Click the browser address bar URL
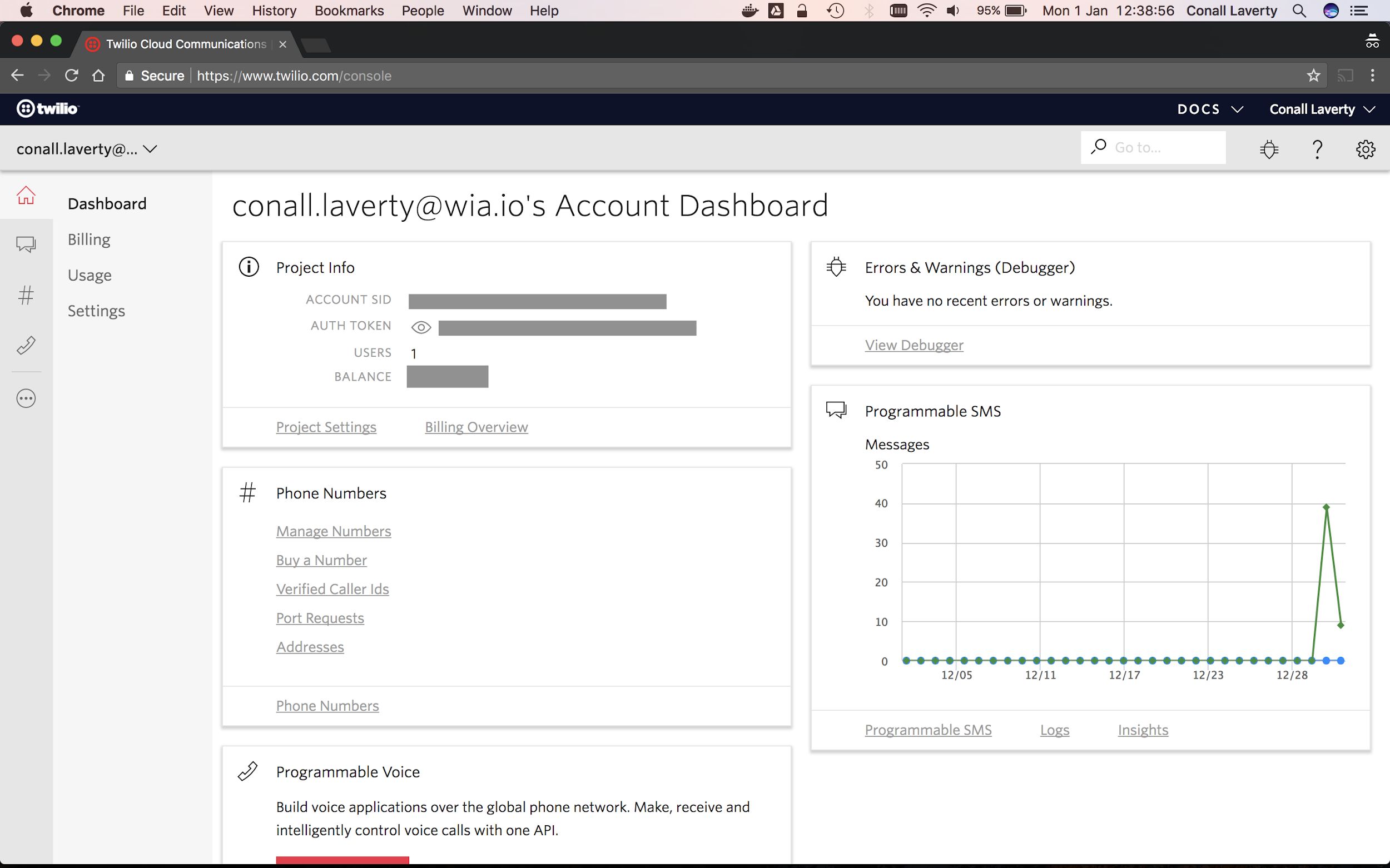 pyautogui.click(x=294, y=76)
